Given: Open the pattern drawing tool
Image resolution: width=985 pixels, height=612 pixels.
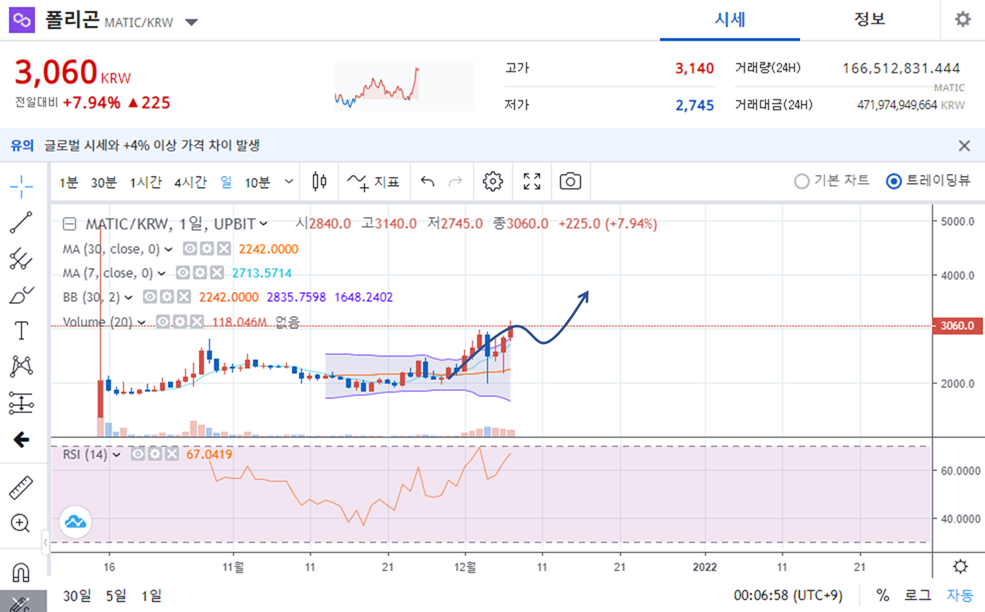Looking at the screenshot, I should [21, 366].
